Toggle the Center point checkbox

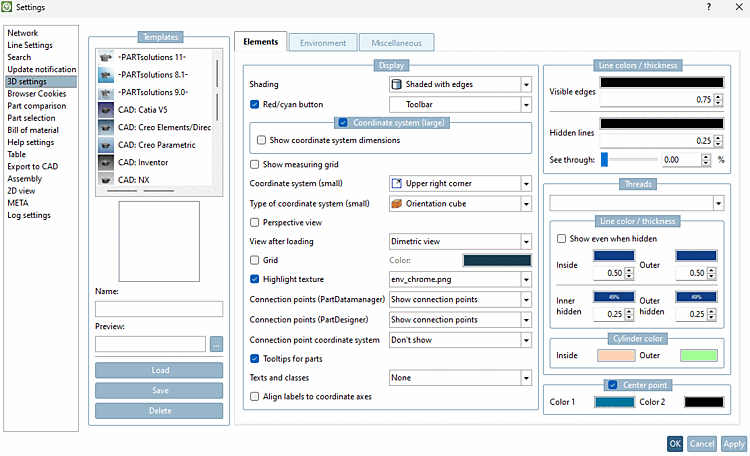(x=613, y=385)
